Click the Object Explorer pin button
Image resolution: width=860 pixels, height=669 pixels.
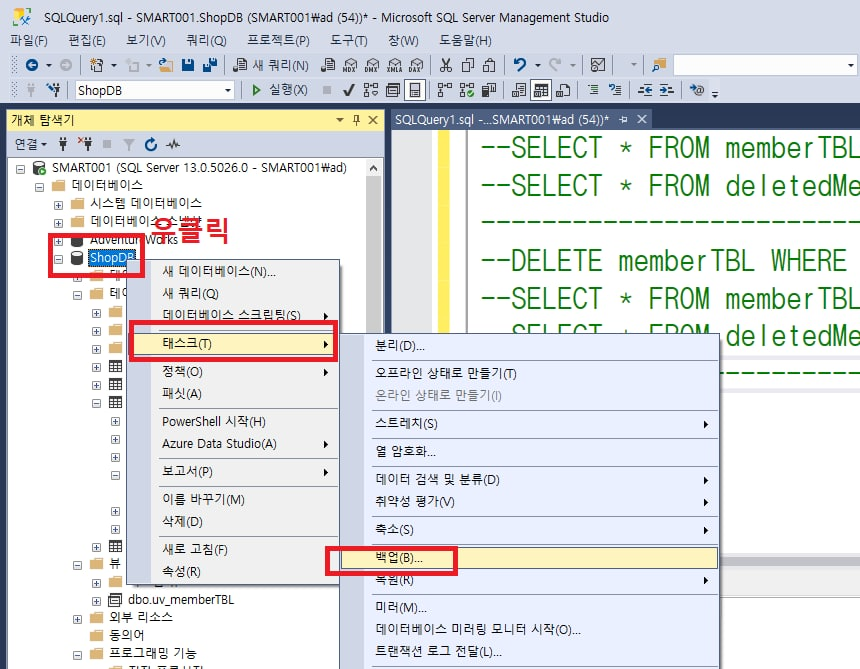click(x=357, y=120)
